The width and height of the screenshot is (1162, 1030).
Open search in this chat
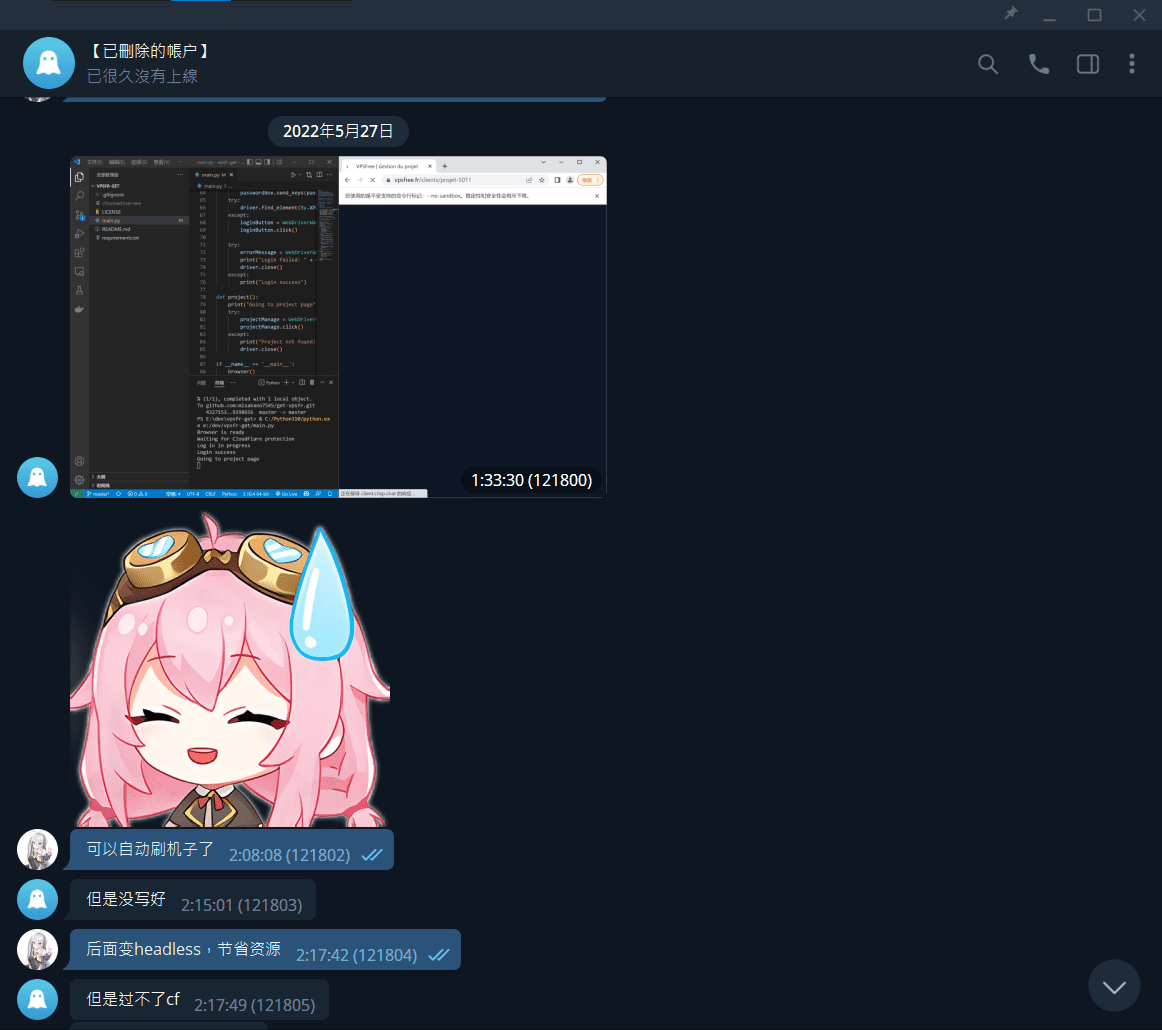pos(987,64)
